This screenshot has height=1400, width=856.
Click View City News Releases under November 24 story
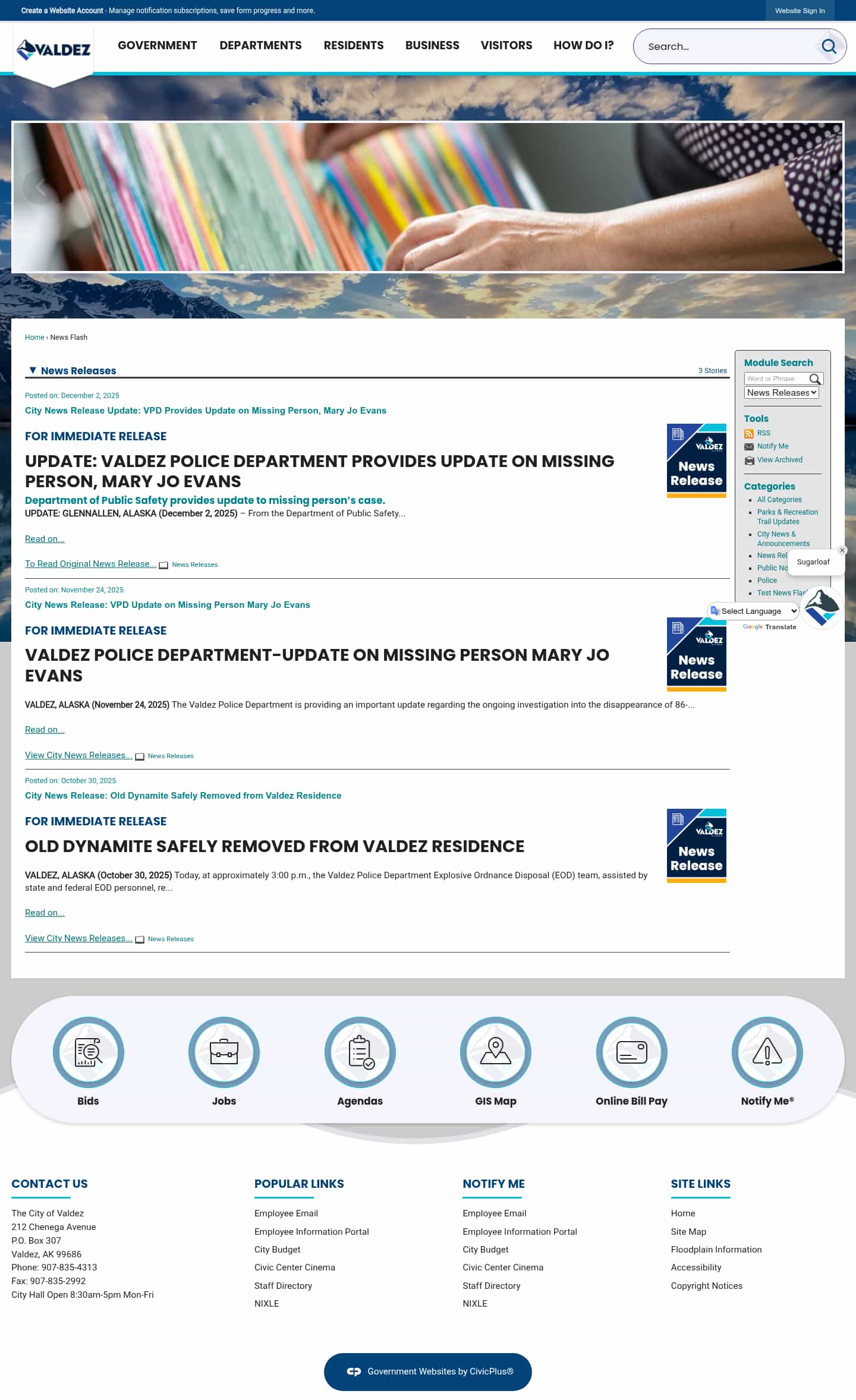click(x=78, y=755)
